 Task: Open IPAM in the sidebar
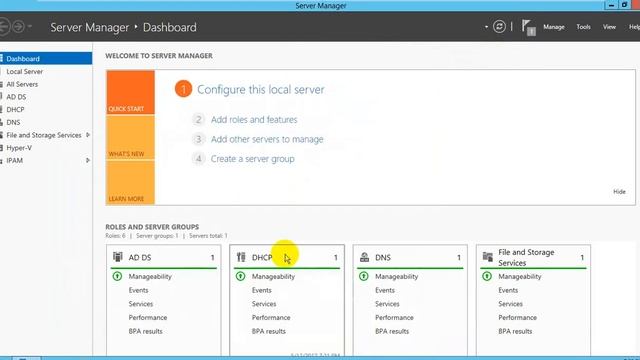click(14, 160)
